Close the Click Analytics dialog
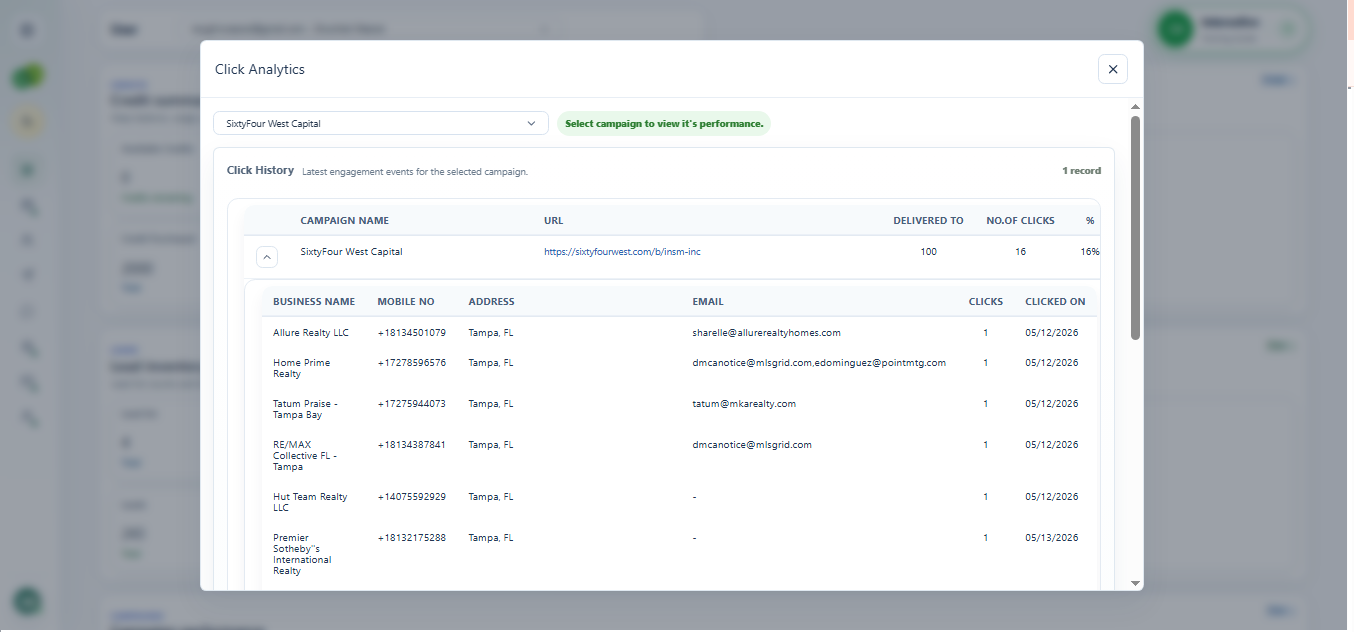This screenshot has width=1354, height=632. pyautogui.click(x=1113, y=69)
